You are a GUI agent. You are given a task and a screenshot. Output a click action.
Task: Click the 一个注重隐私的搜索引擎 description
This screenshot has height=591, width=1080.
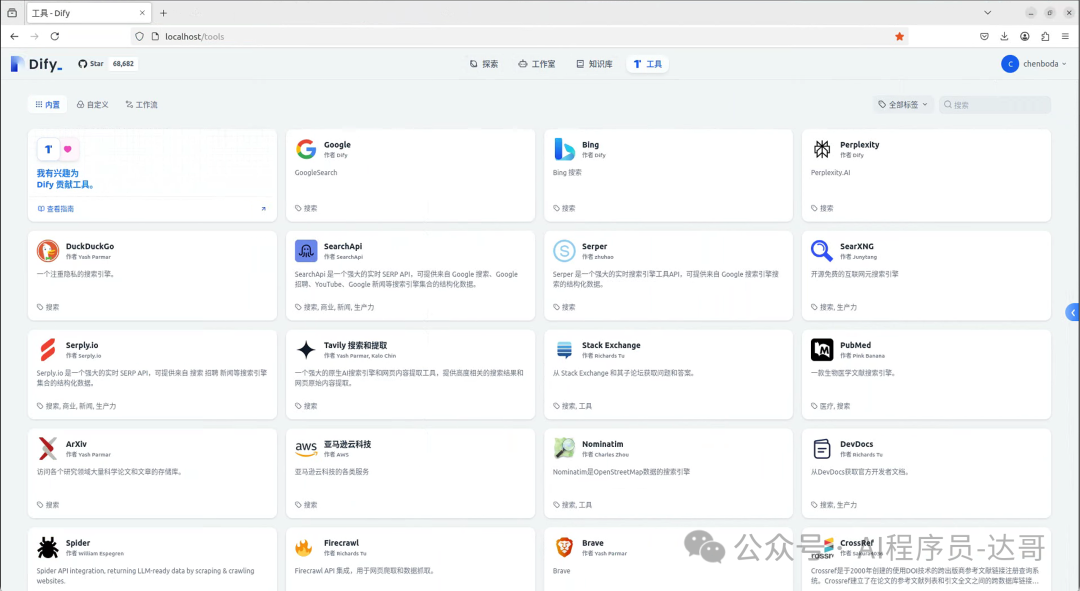[x=76, y=274]
